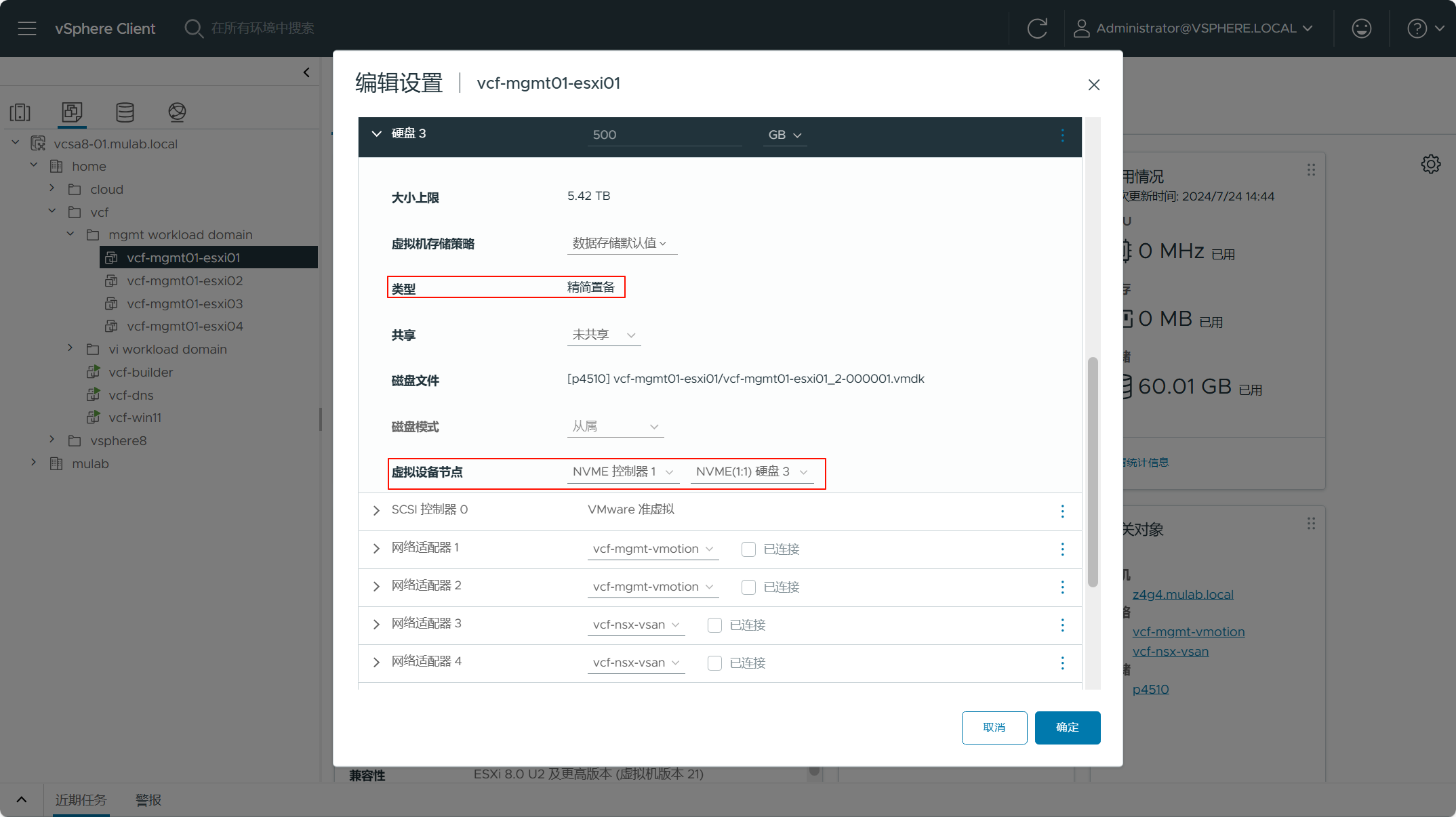Open the GB size unit dropdown
The image size is (1456, 817).
pos(784,135)
